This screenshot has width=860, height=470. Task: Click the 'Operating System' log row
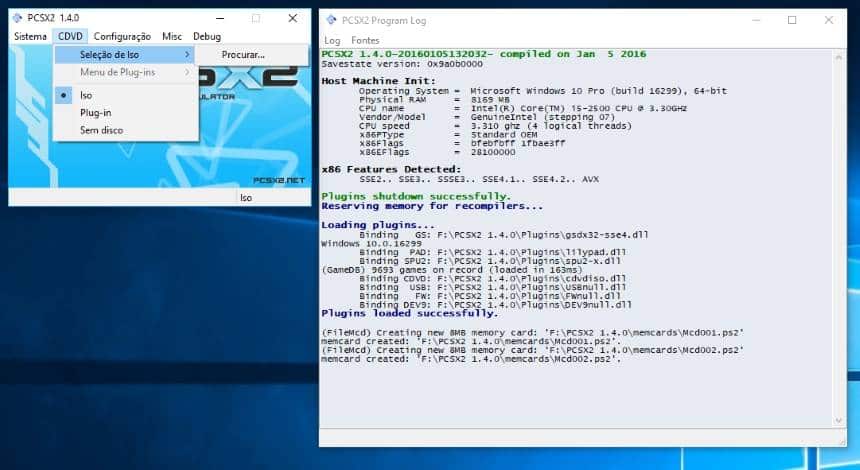pyautogui.click(x=543, y=91)
